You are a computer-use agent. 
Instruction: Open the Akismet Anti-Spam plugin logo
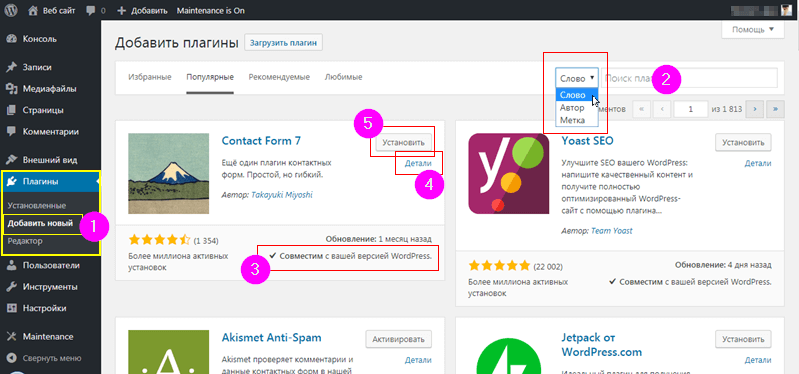pos(169,352)
